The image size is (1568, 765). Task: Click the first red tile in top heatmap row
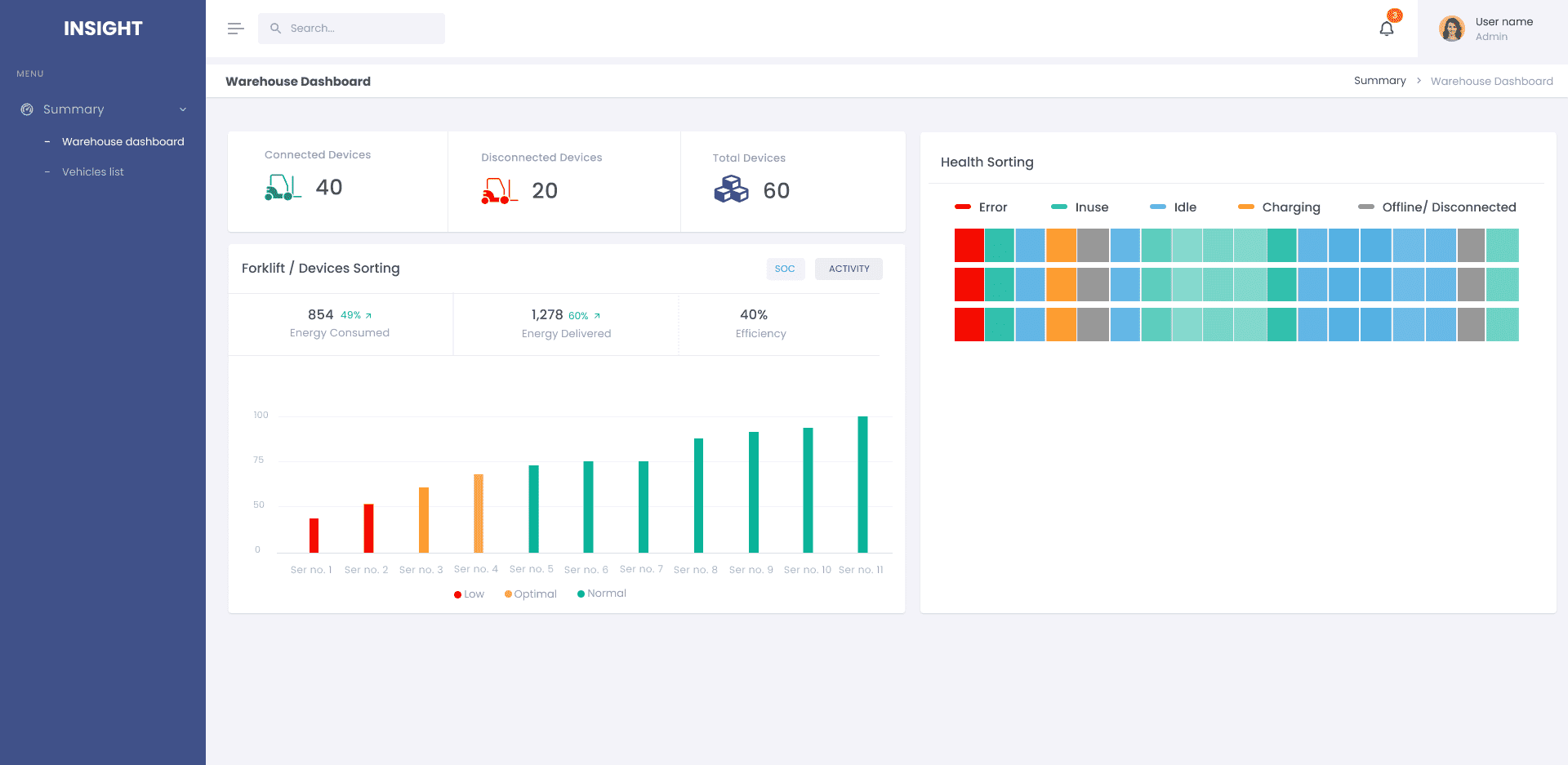pos(969,246)
